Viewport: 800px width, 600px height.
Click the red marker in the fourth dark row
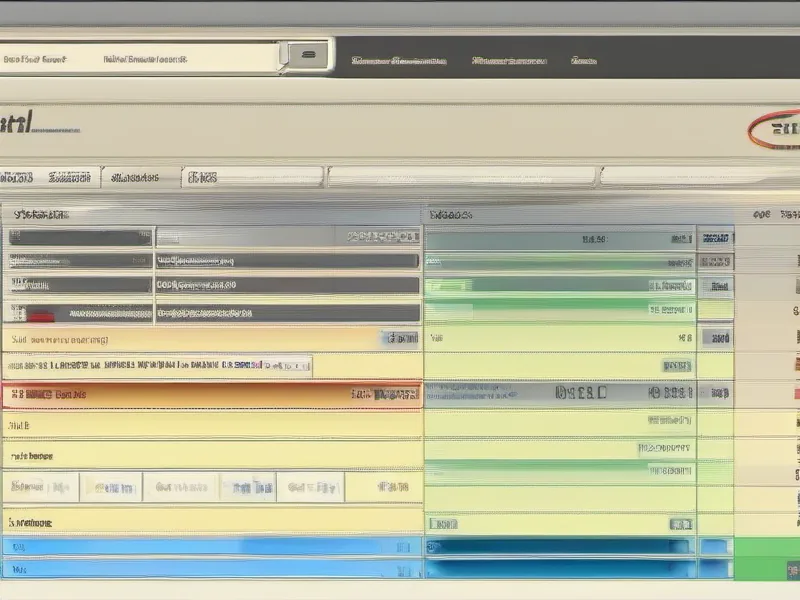[x=40, y=314]
